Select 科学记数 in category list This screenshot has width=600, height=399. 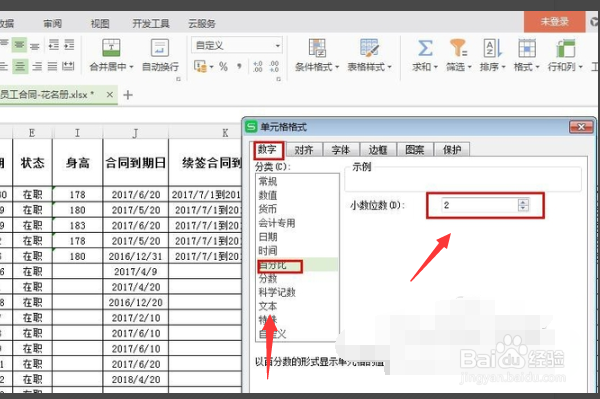coord(277,293)
